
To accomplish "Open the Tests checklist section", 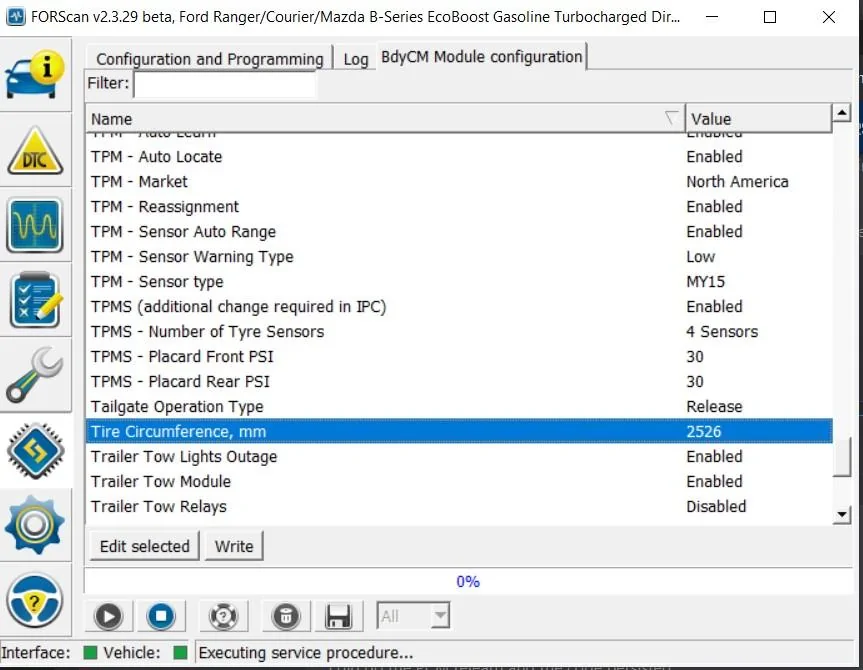I will pos(35,300).
